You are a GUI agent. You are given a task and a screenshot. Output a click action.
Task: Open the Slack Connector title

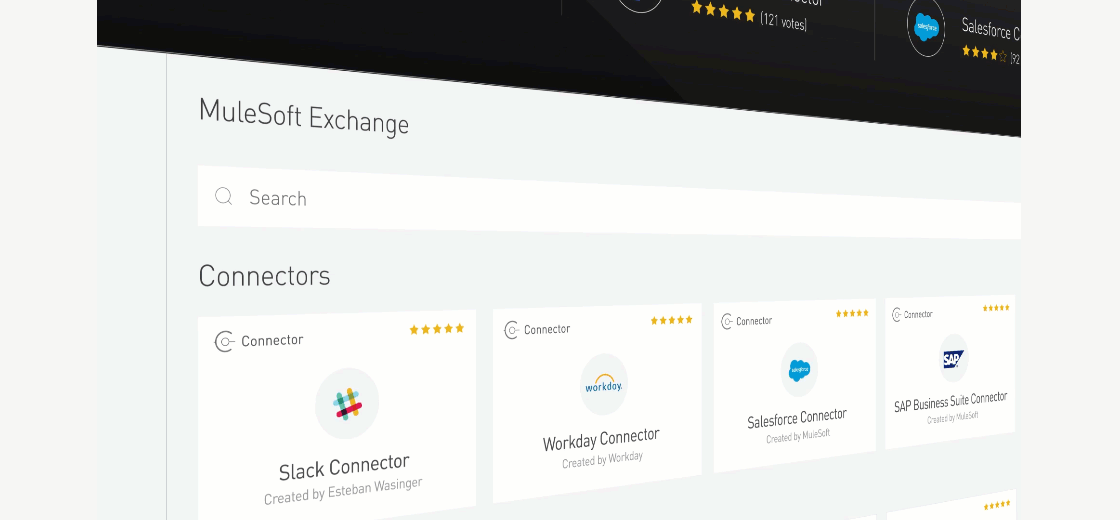pyautogui.click(x=344, y=468)
